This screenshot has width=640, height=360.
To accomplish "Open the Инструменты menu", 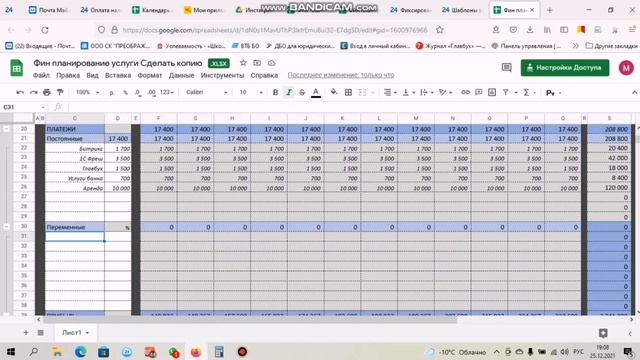I will pyautogui.click(x=222, y=76).
